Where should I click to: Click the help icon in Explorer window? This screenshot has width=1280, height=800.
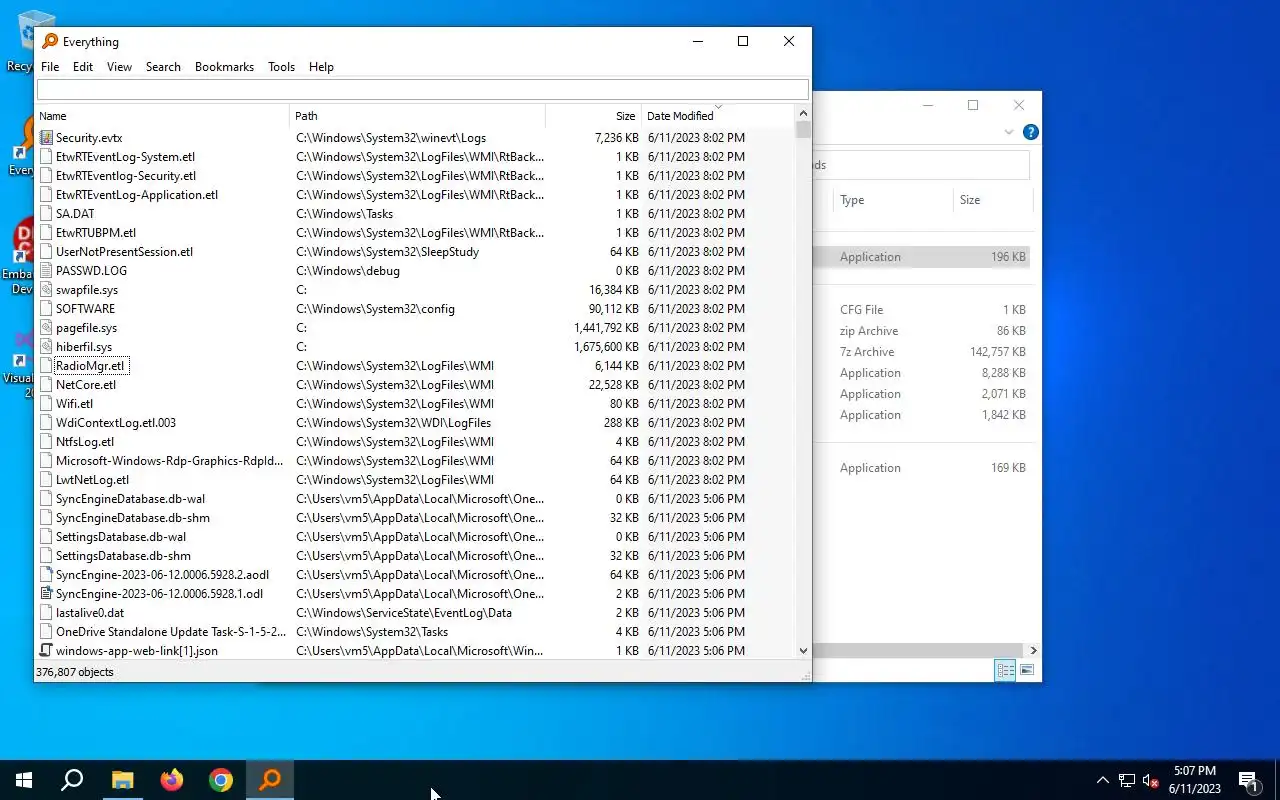coord(1031,132)
